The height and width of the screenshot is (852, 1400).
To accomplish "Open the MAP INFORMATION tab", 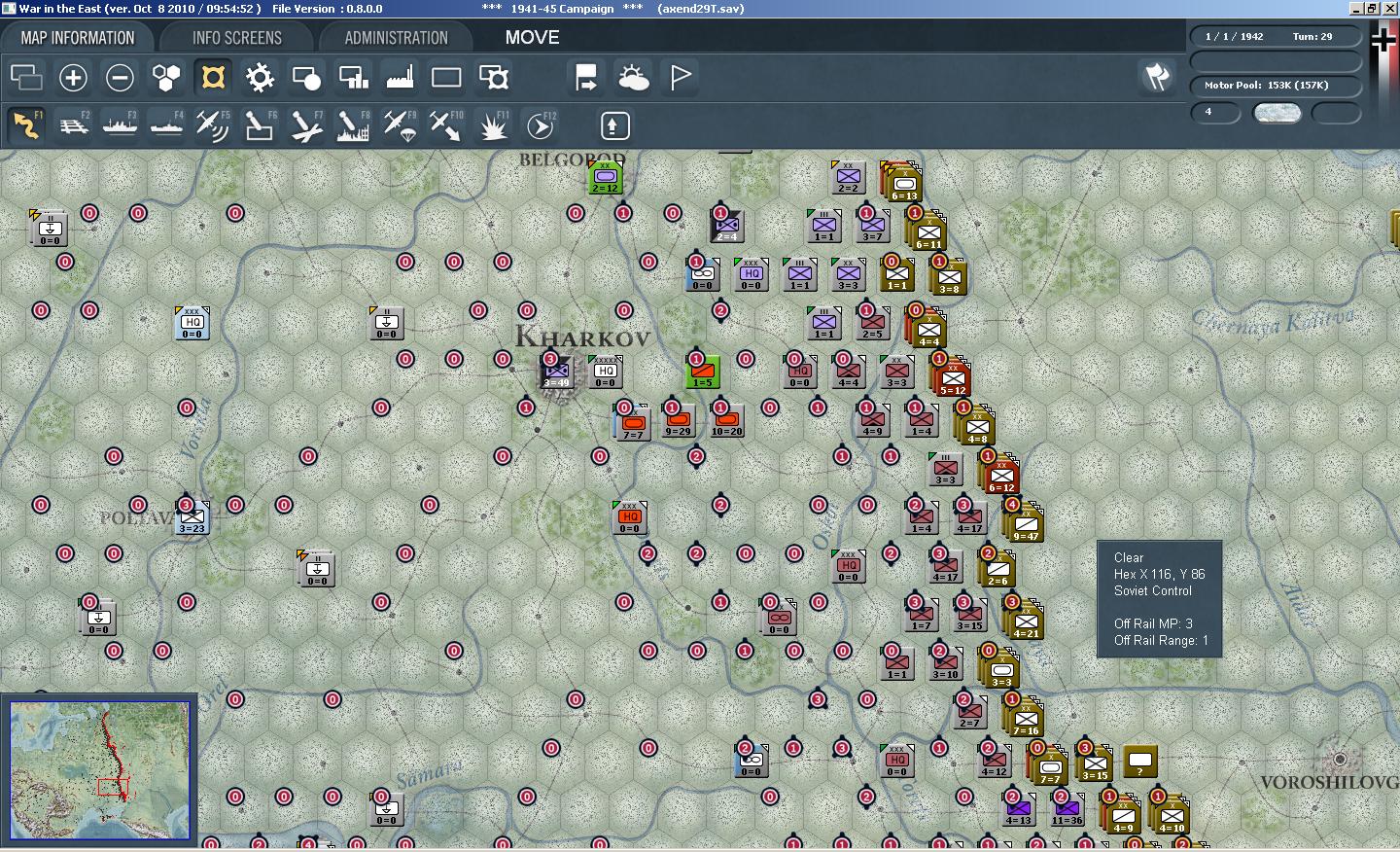I will pos(78,38).
